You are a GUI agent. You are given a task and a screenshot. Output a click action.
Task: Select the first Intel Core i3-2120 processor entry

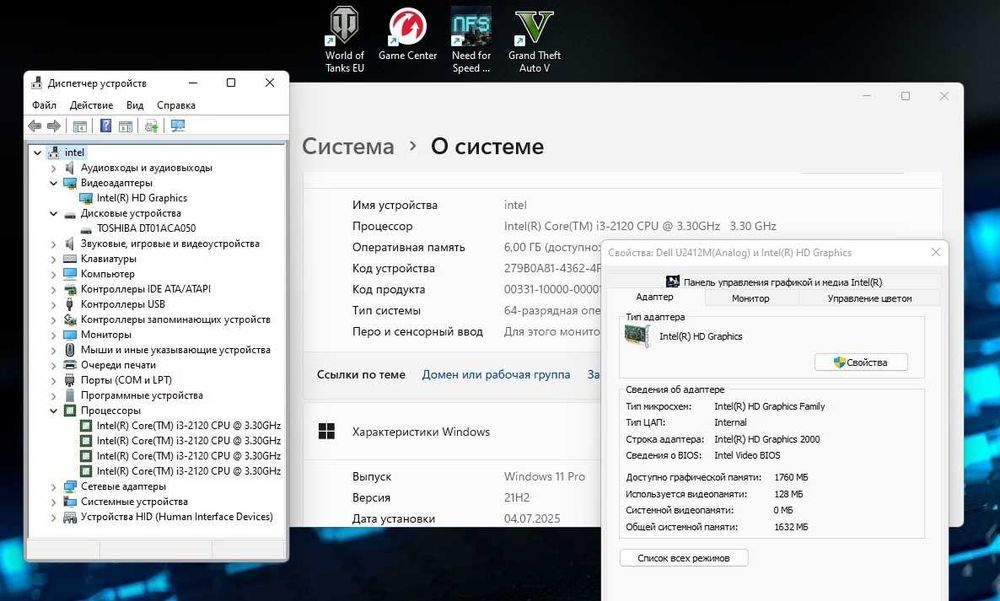click(x=188, y=426)
